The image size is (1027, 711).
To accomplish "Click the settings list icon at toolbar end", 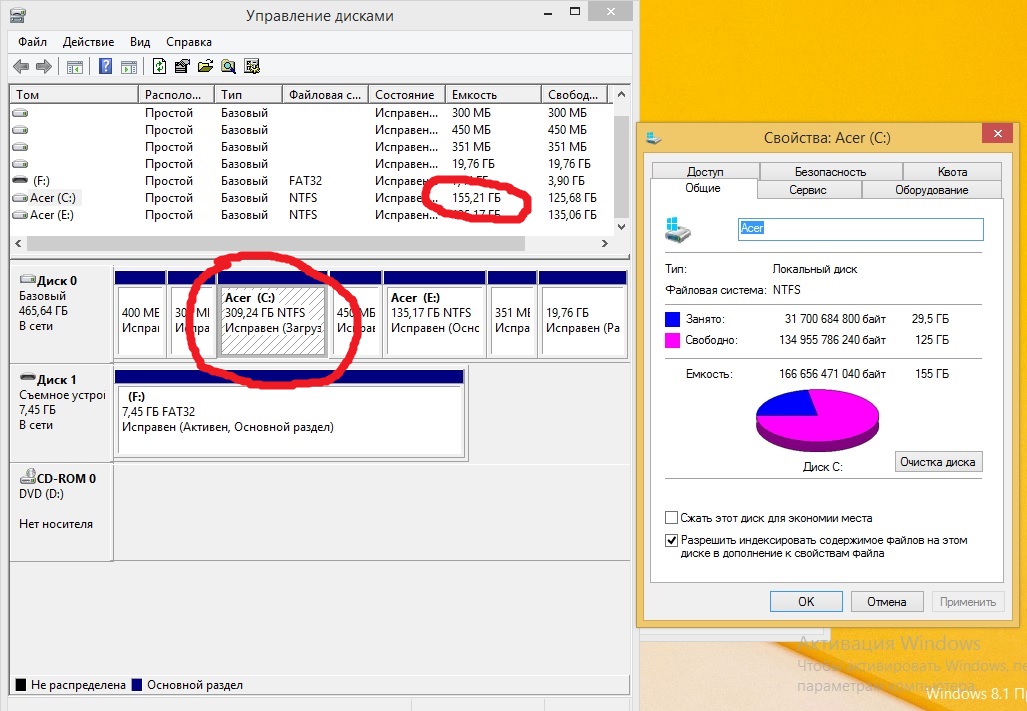I will point(252,67).
